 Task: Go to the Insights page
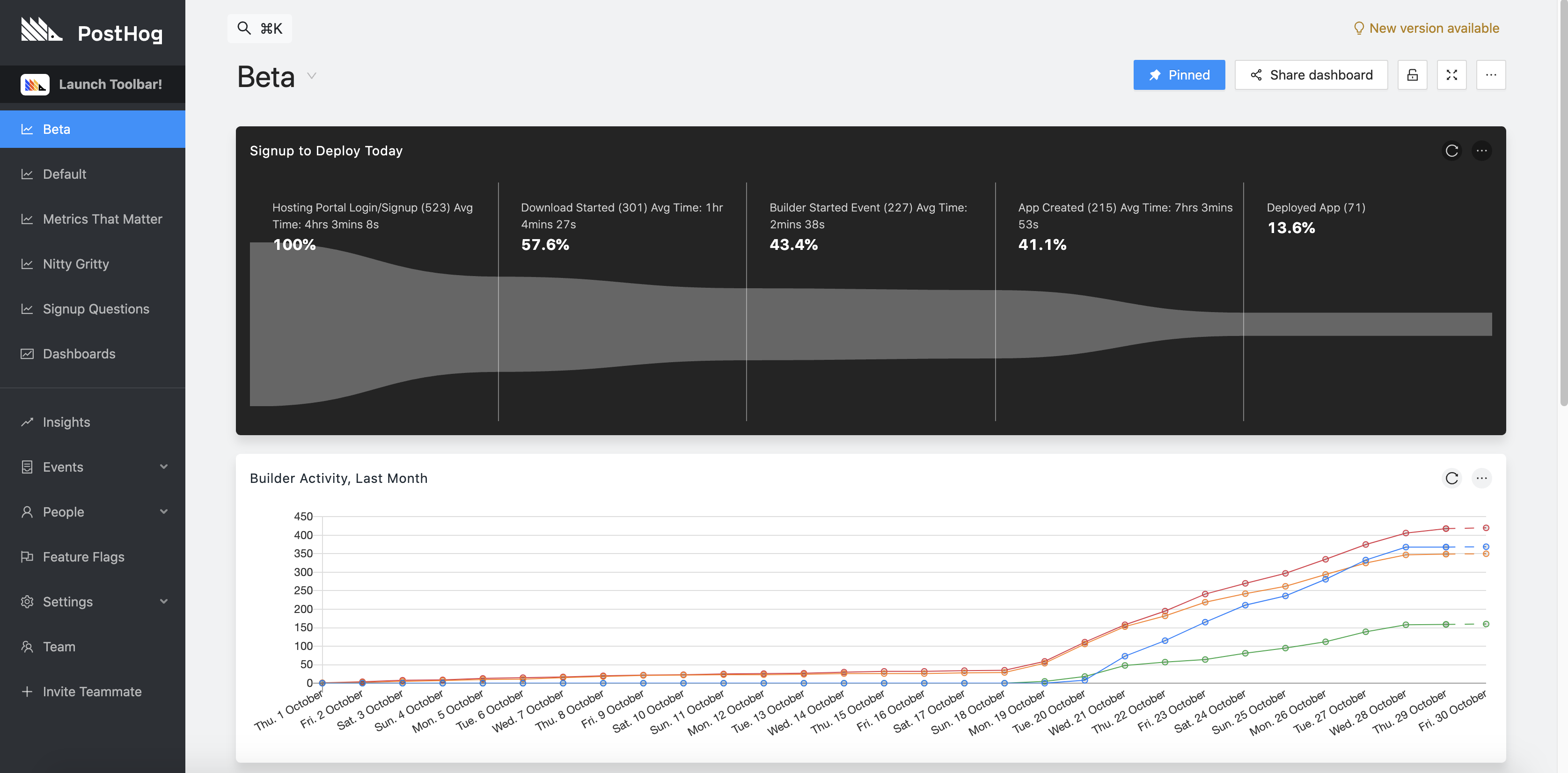[x=66, y=423]
